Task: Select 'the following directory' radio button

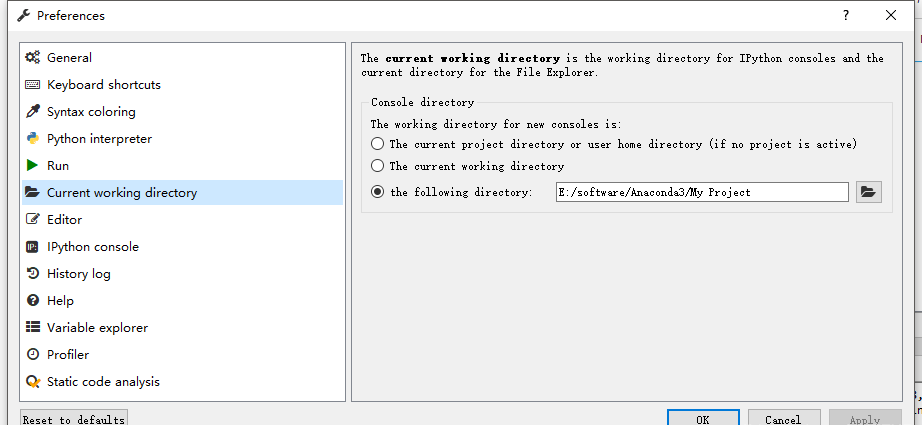Action: 377,192
